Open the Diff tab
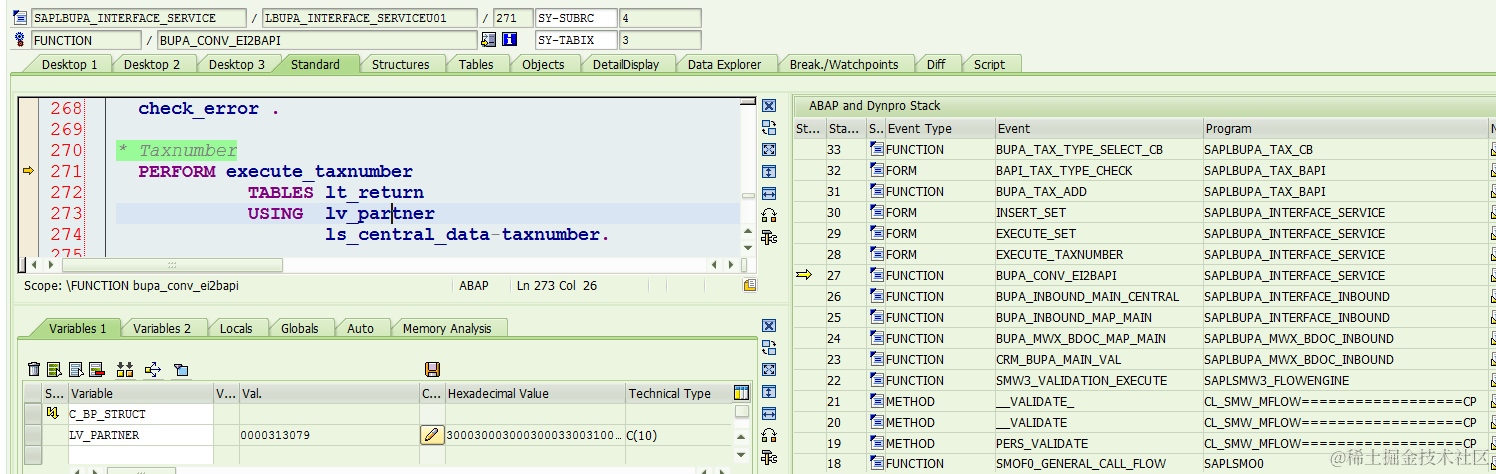 936,64
